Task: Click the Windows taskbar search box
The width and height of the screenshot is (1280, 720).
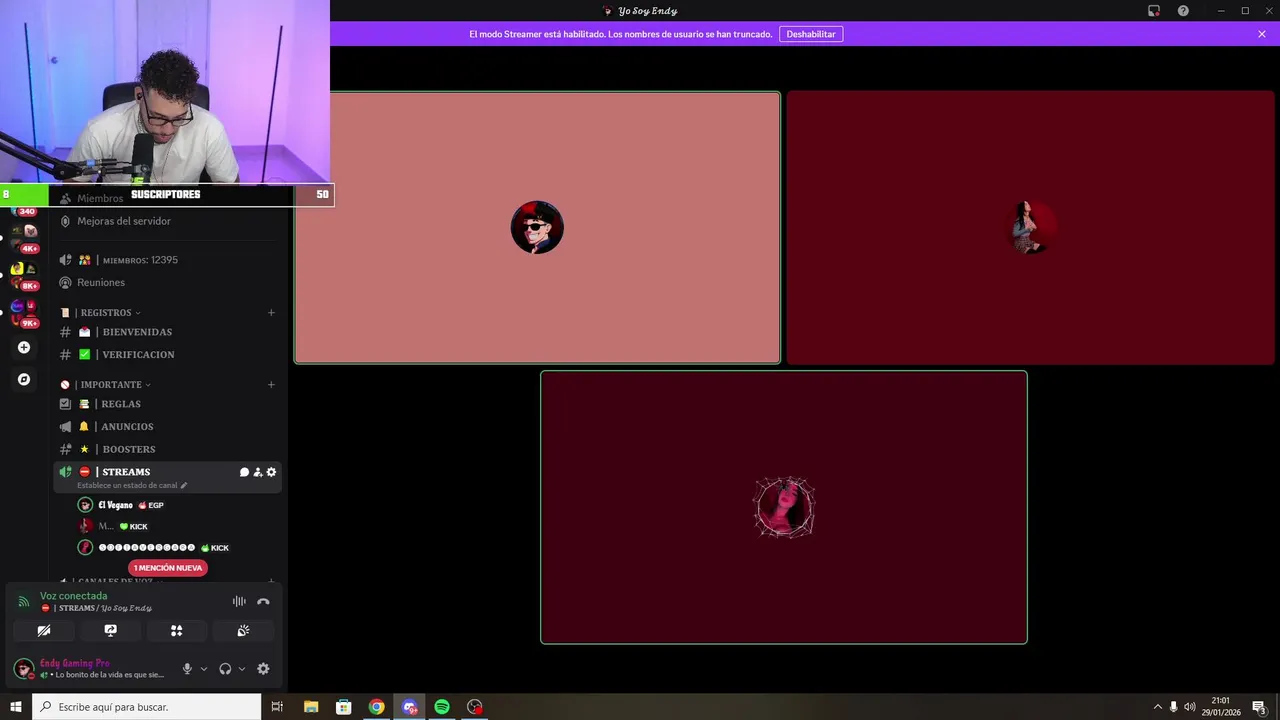Action: 147,707
